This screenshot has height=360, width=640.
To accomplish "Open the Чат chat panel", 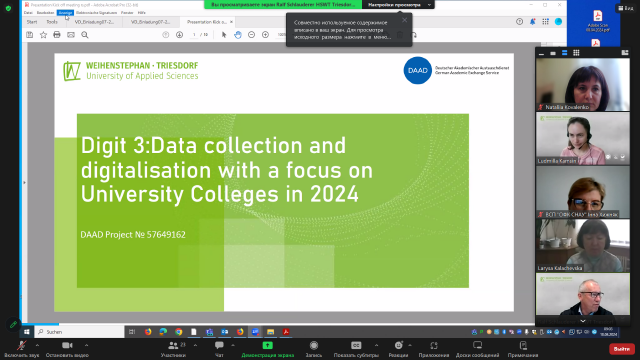I will click(x=219, y=349).
